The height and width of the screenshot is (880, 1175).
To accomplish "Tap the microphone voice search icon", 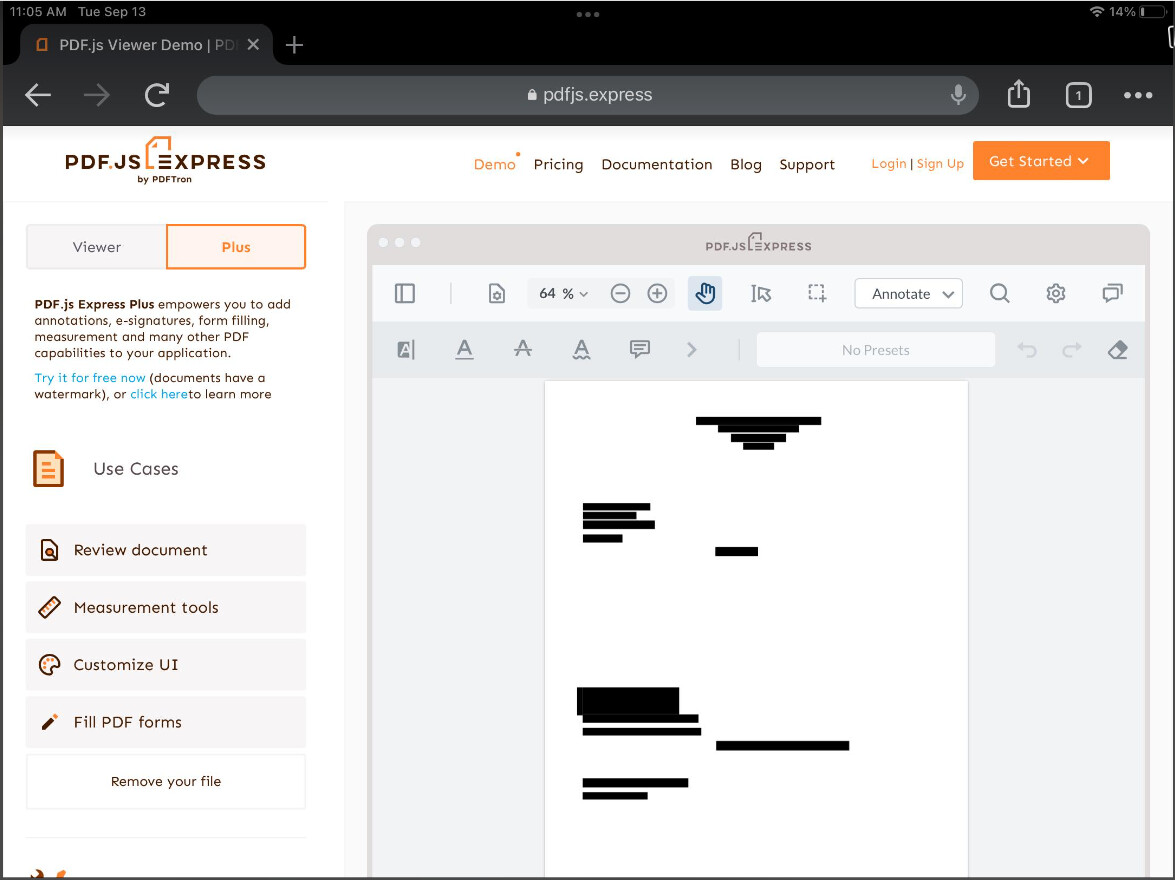I will click(958, 95).
